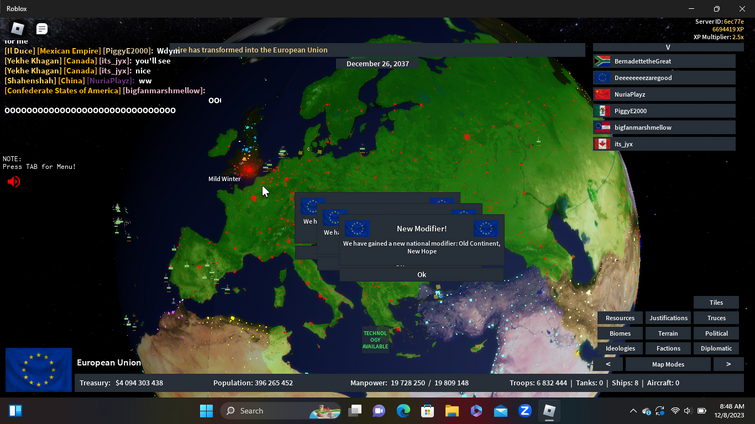
Task: Select player NuriaPlayz in the list
Action: pyautogui.click(x=664, y=94)
